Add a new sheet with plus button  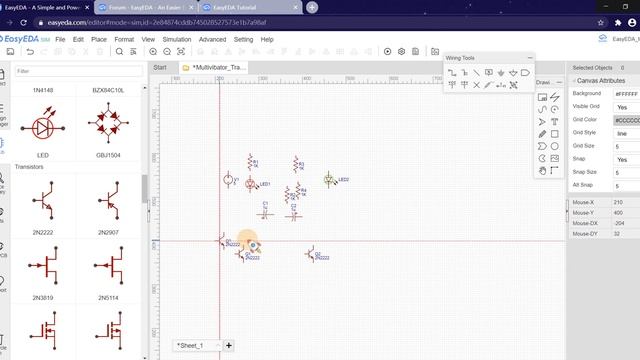point(229,346)
